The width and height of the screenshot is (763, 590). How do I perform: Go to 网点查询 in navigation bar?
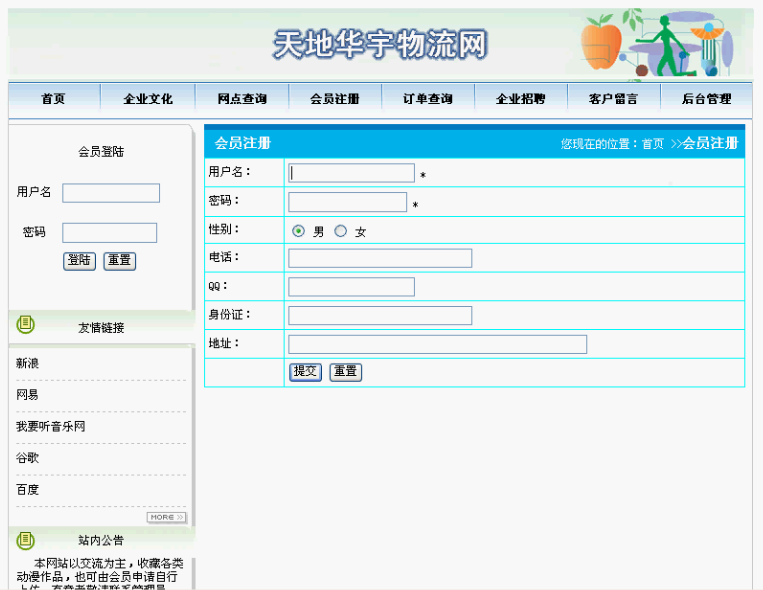pos(242,99)
